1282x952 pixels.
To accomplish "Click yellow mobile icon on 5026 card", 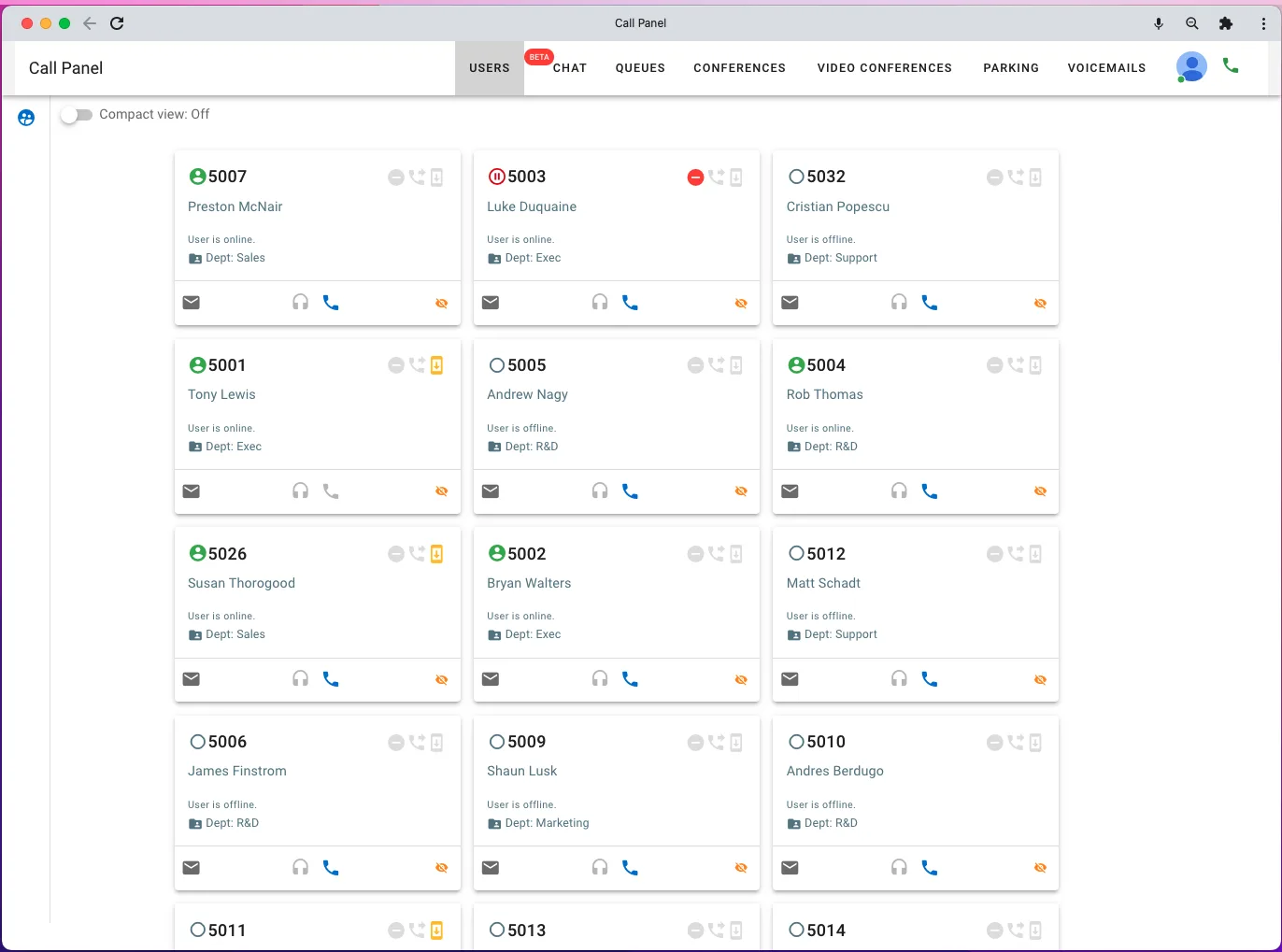I will 436,554.
